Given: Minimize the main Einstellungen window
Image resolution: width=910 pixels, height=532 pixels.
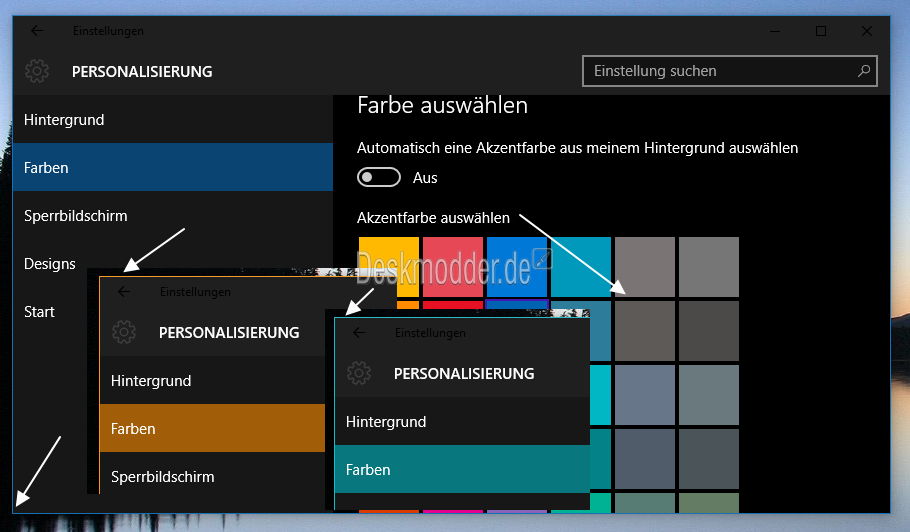Looking at the screenshot, I should click(x=775, y=31).
